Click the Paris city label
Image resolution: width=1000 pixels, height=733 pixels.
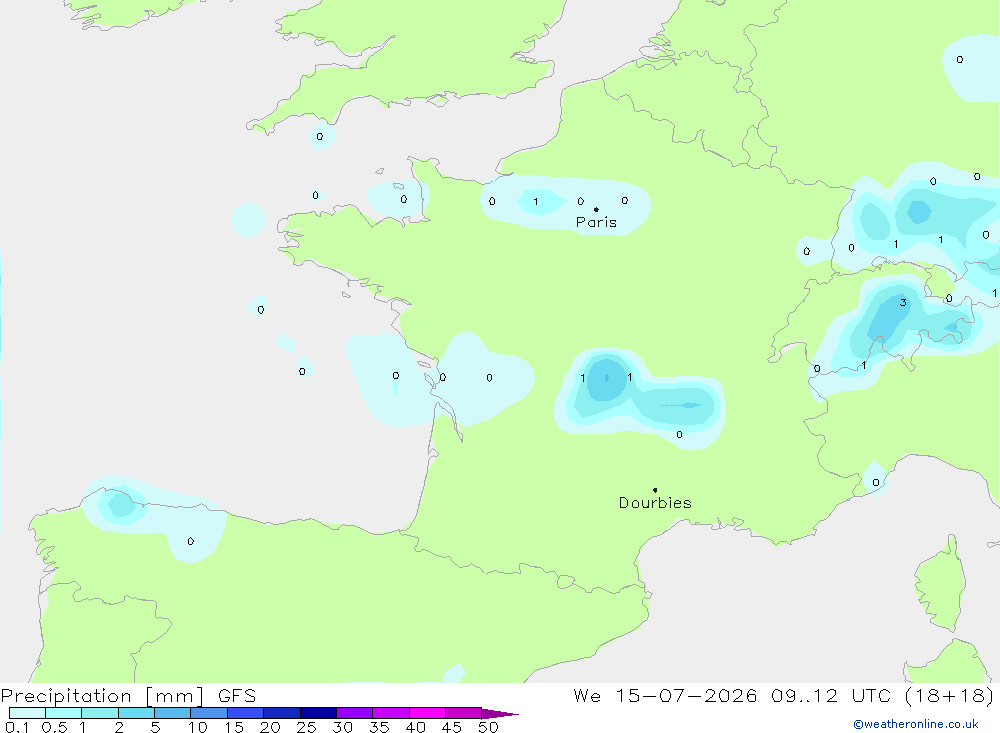click(596, 222)
